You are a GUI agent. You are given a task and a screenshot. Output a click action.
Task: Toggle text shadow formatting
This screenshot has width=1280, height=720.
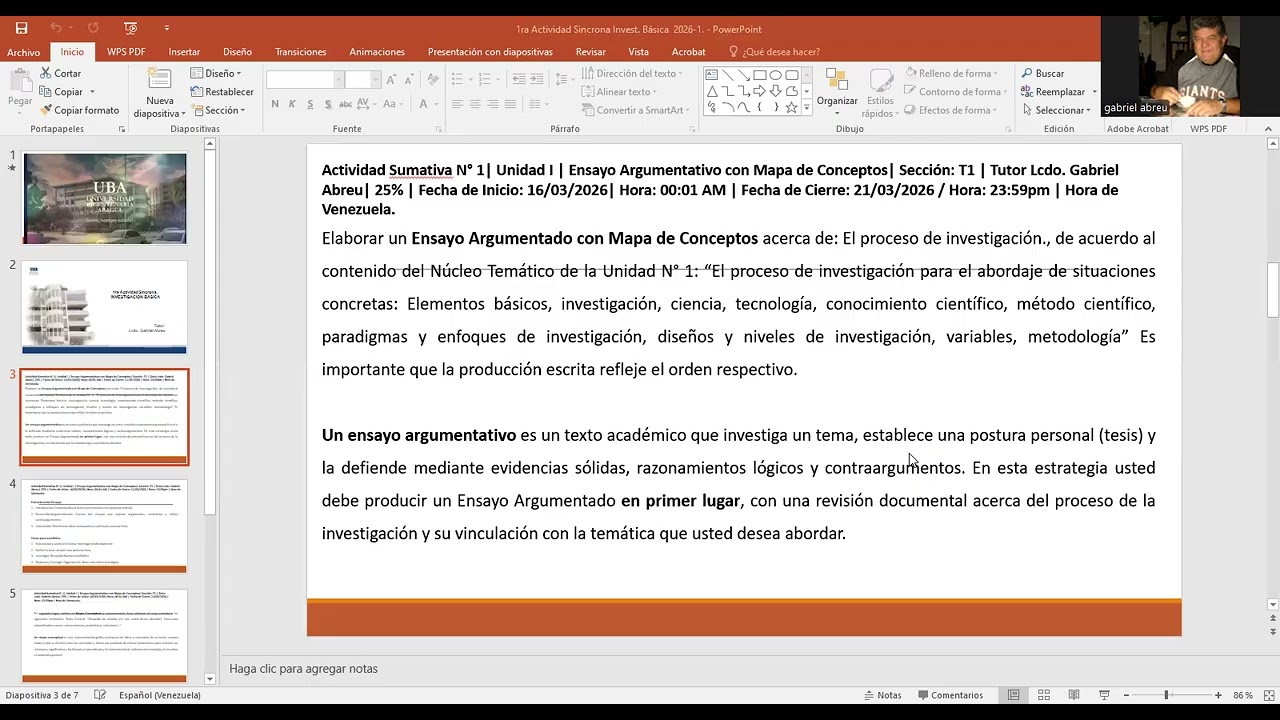click(330, 104)
